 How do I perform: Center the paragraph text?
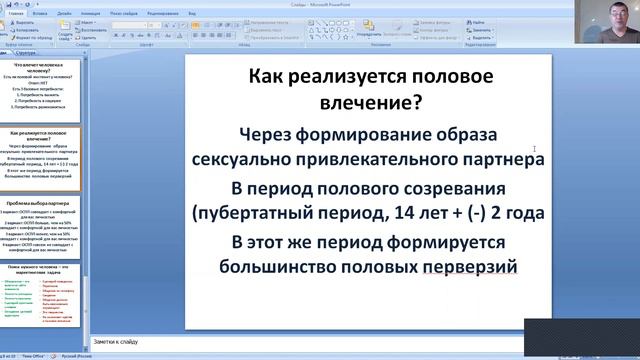click(x=203, y=36)
